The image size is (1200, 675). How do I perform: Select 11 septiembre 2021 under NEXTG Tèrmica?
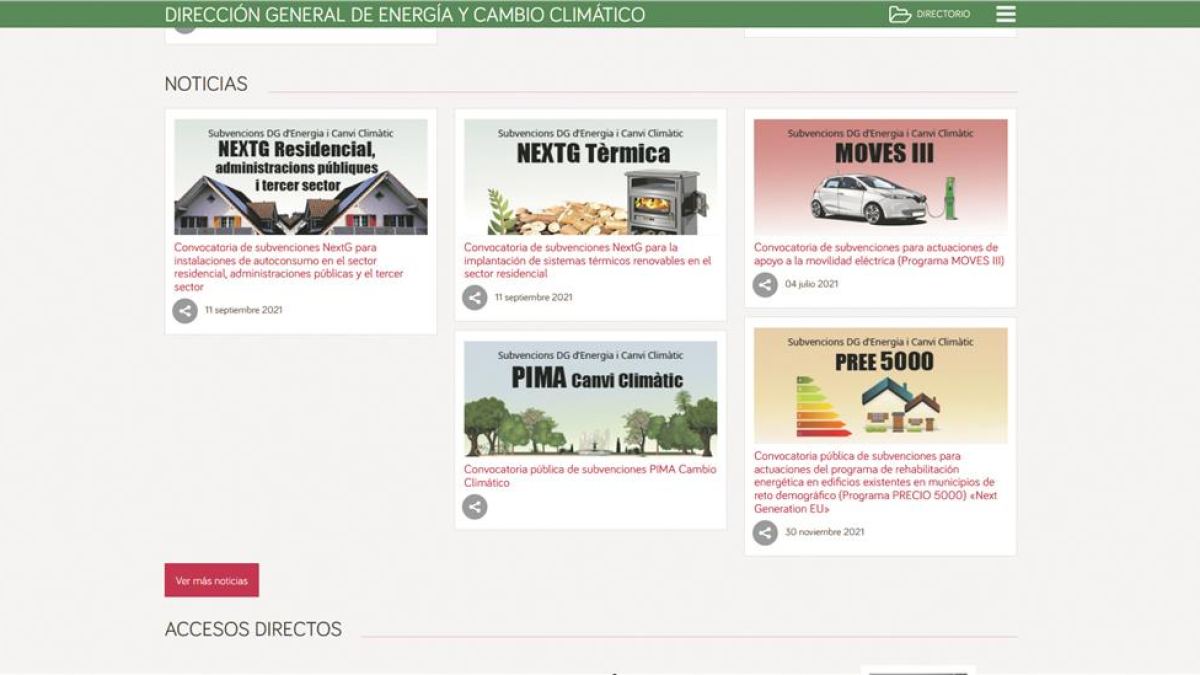(533, 297)
